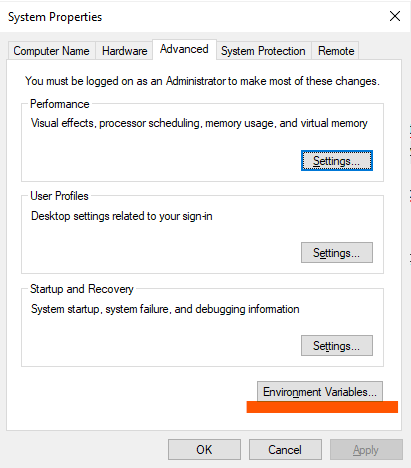
Task: Click the Administrator logon notice text
Action: (x=202, y=81)
